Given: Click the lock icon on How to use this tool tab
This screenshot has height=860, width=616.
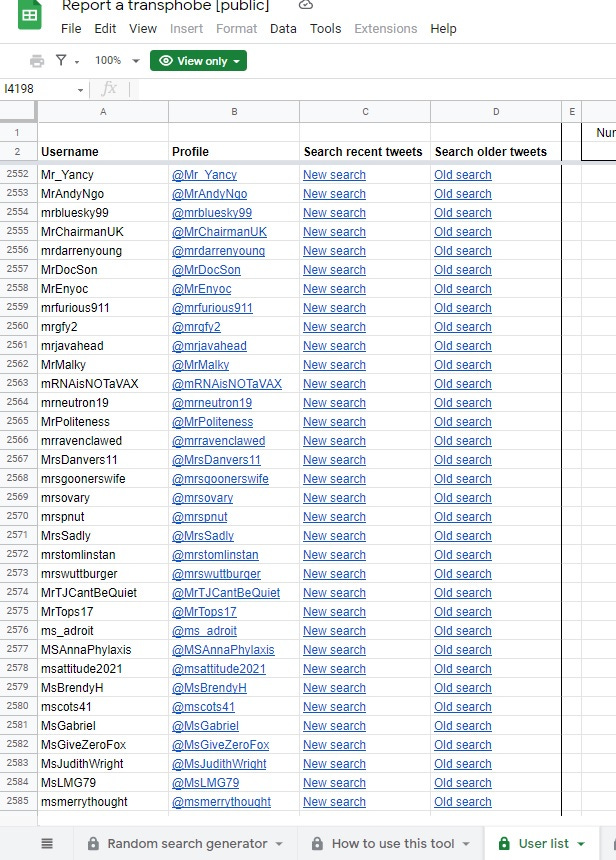Looking at the screenshot, I should tap(318, 844).
